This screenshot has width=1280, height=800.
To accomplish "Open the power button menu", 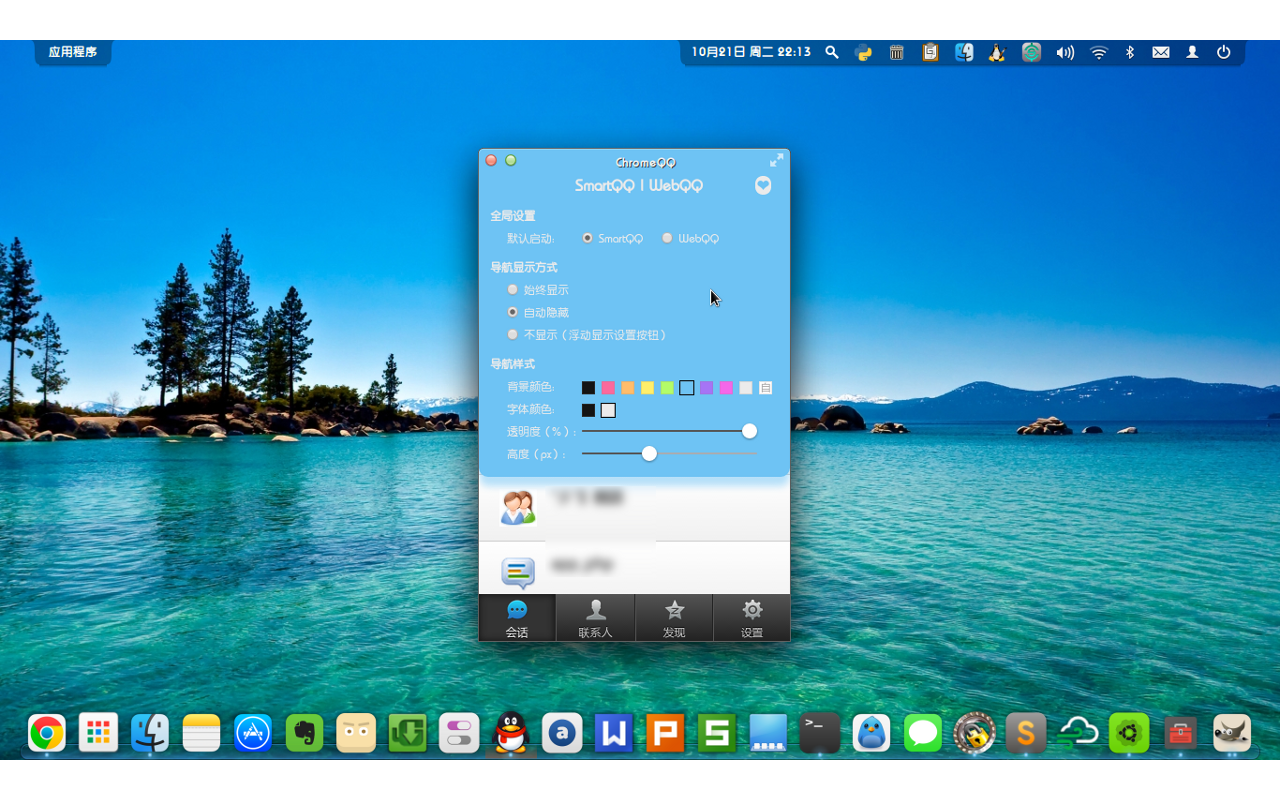I will pyautogui.click(x=1224, y=53).
